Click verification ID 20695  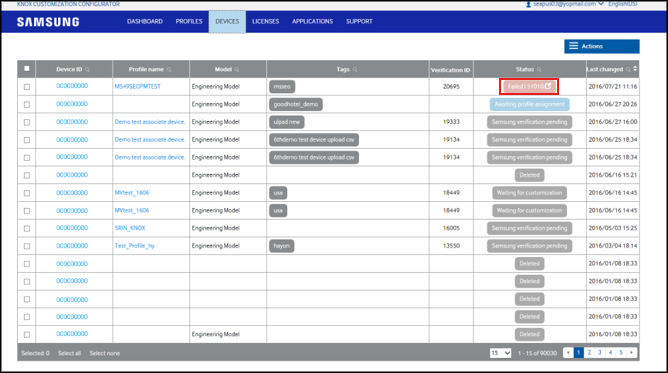[451, 86]
